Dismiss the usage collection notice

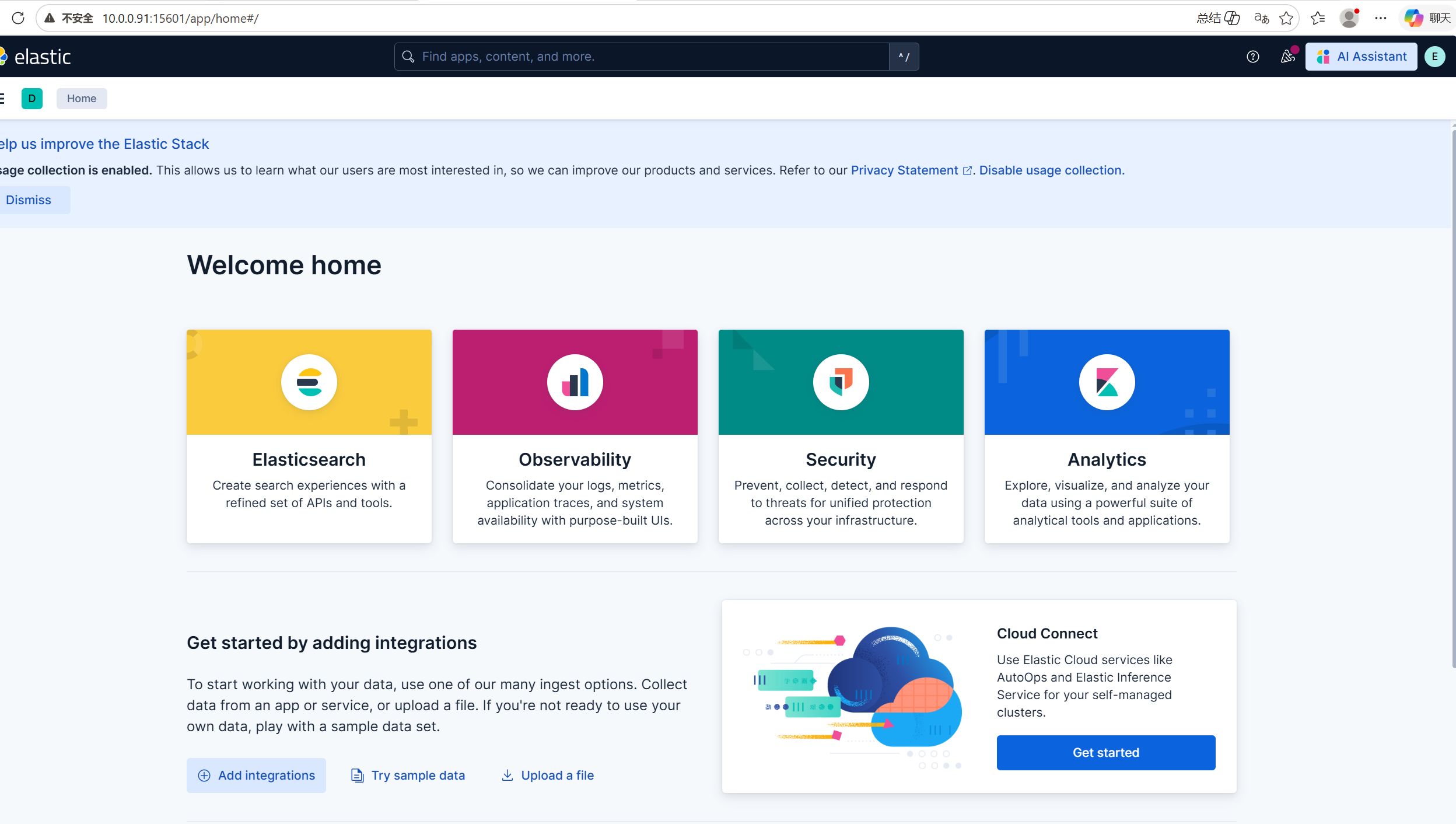coord(29,200)
